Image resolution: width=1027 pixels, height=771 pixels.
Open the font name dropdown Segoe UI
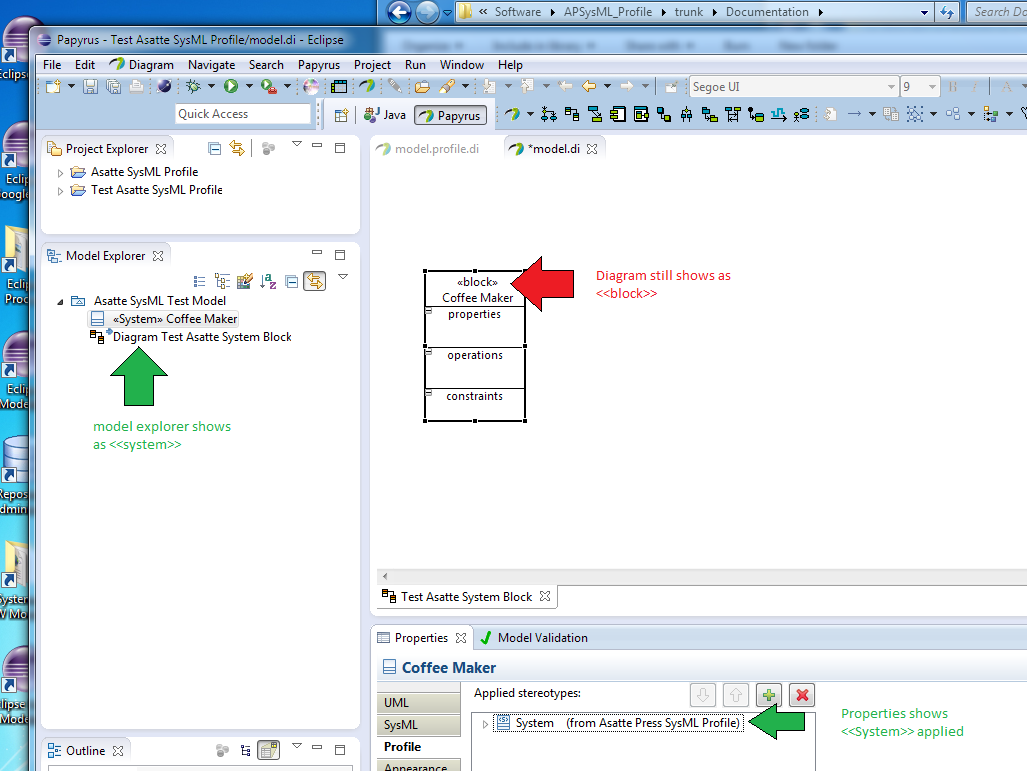point(891,86)
